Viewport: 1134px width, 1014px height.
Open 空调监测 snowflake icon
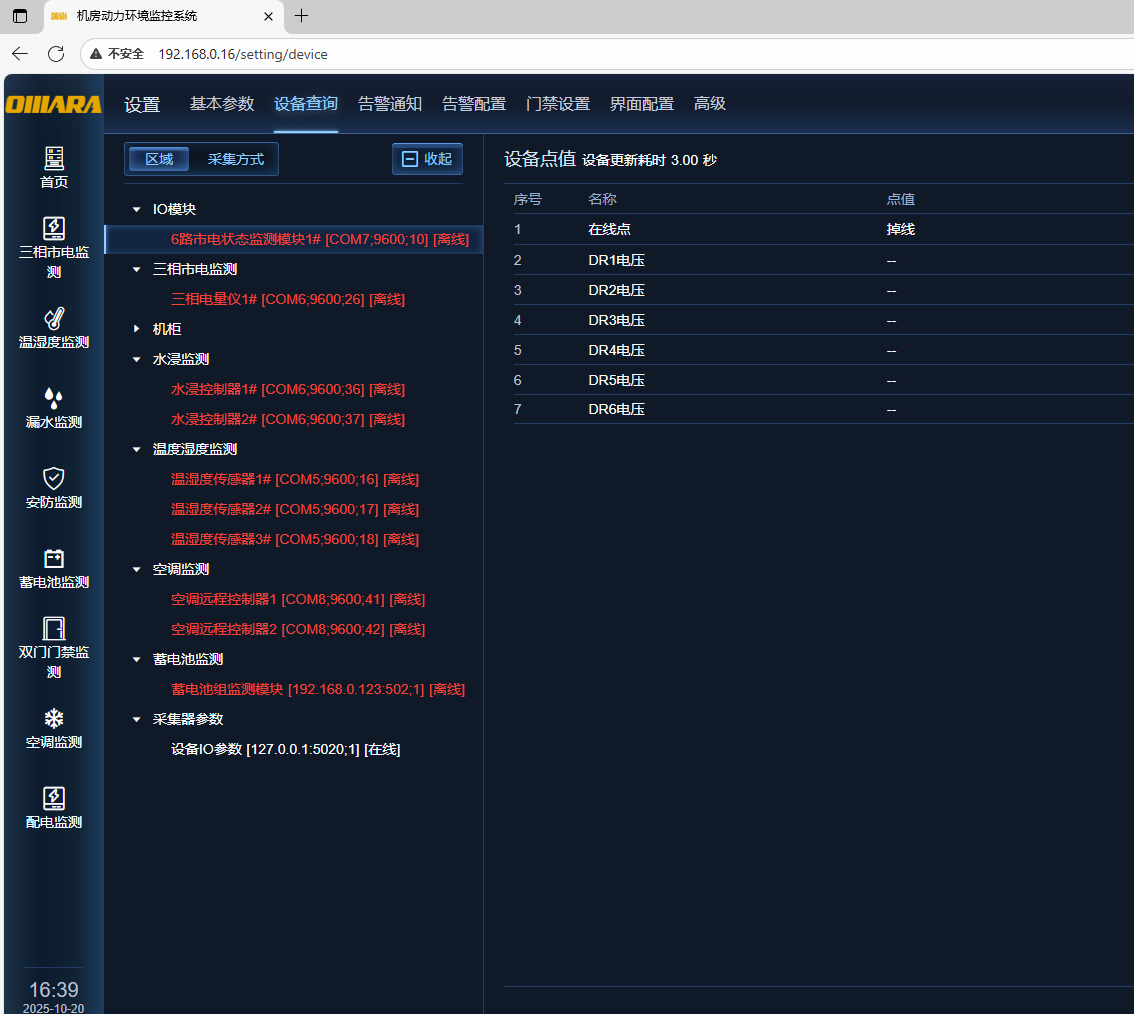[54, 719]
